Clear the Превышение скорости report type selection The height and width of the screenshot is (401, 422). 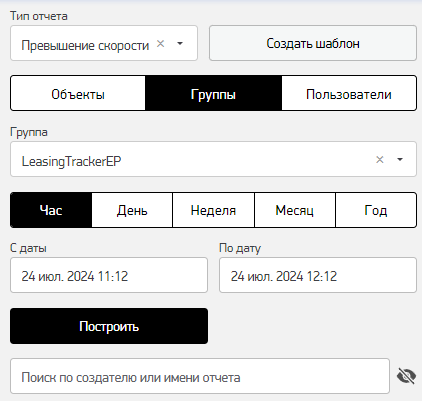click(161, 44)
